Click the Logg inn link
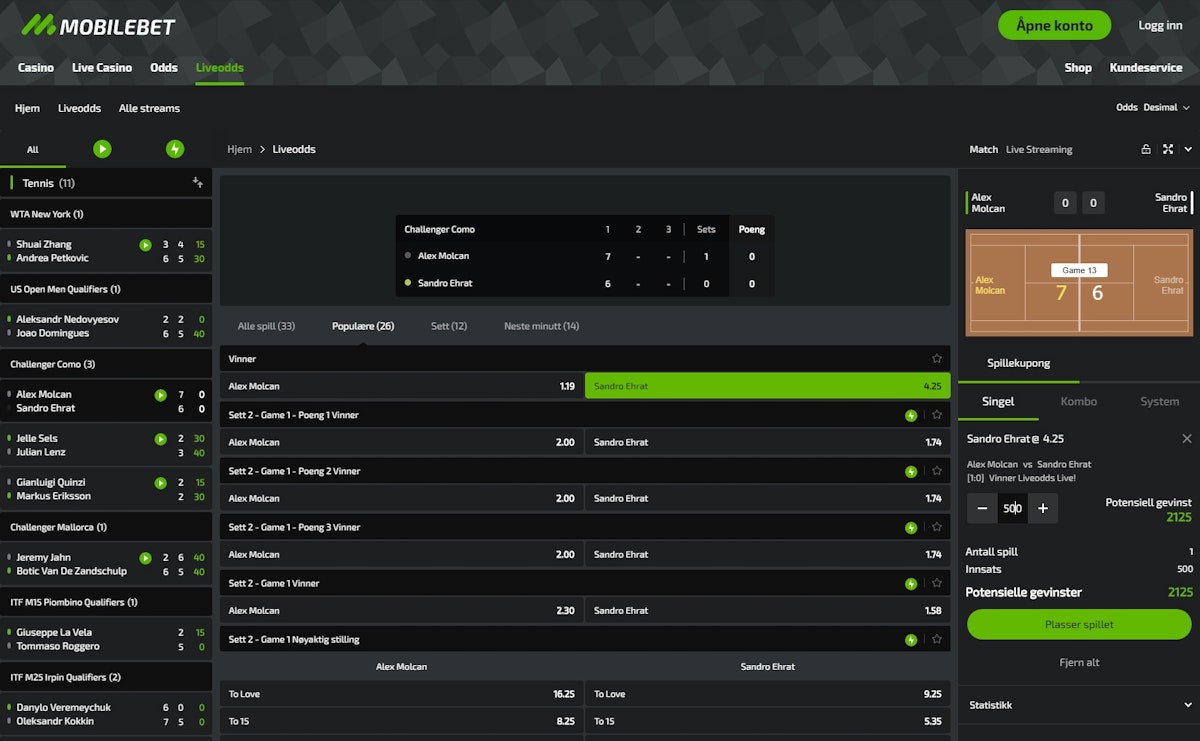Image resolution: width=1200 pixels, height=741 pixels. (1160, 25)
